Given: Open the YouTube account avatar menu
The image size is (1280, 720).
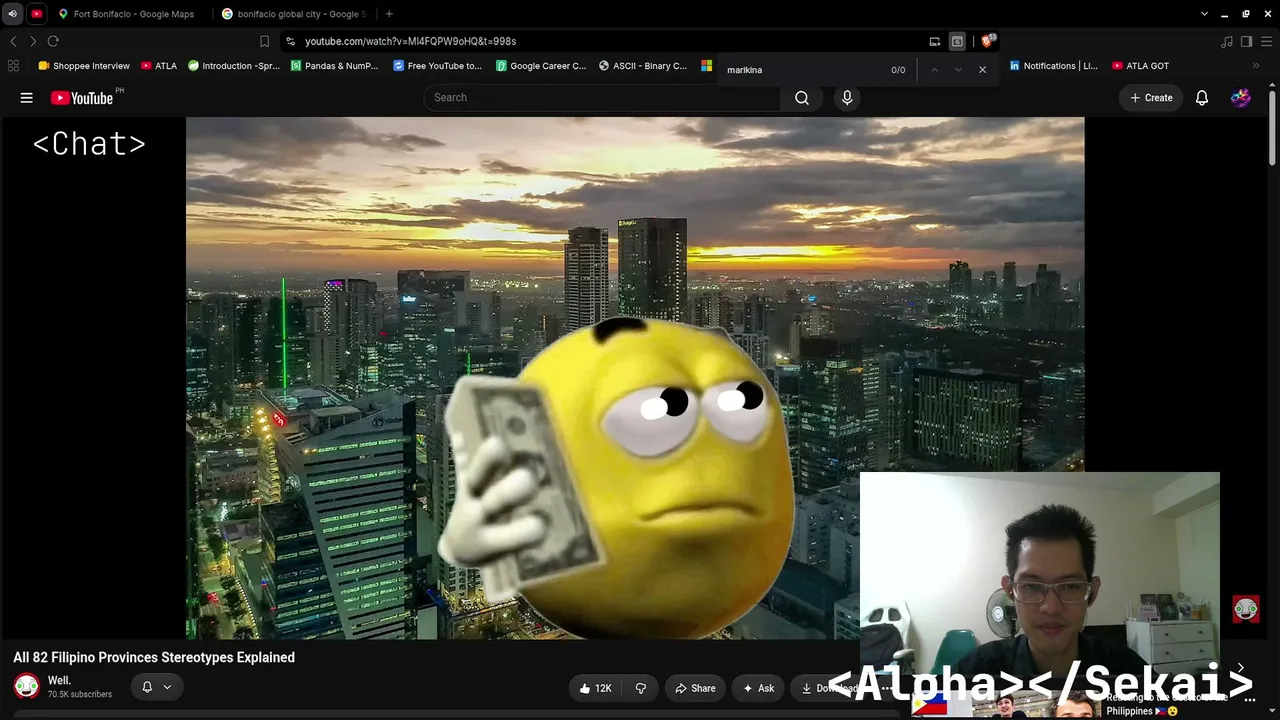Looking at the screenshot, I should pyautogui.click(x=1241, y=98).
